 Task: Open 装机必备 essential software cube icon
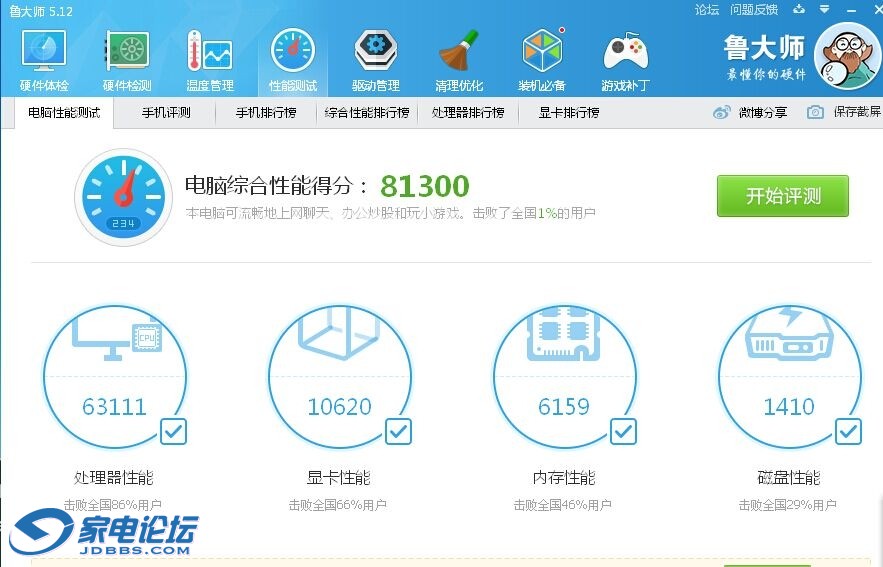542,51
